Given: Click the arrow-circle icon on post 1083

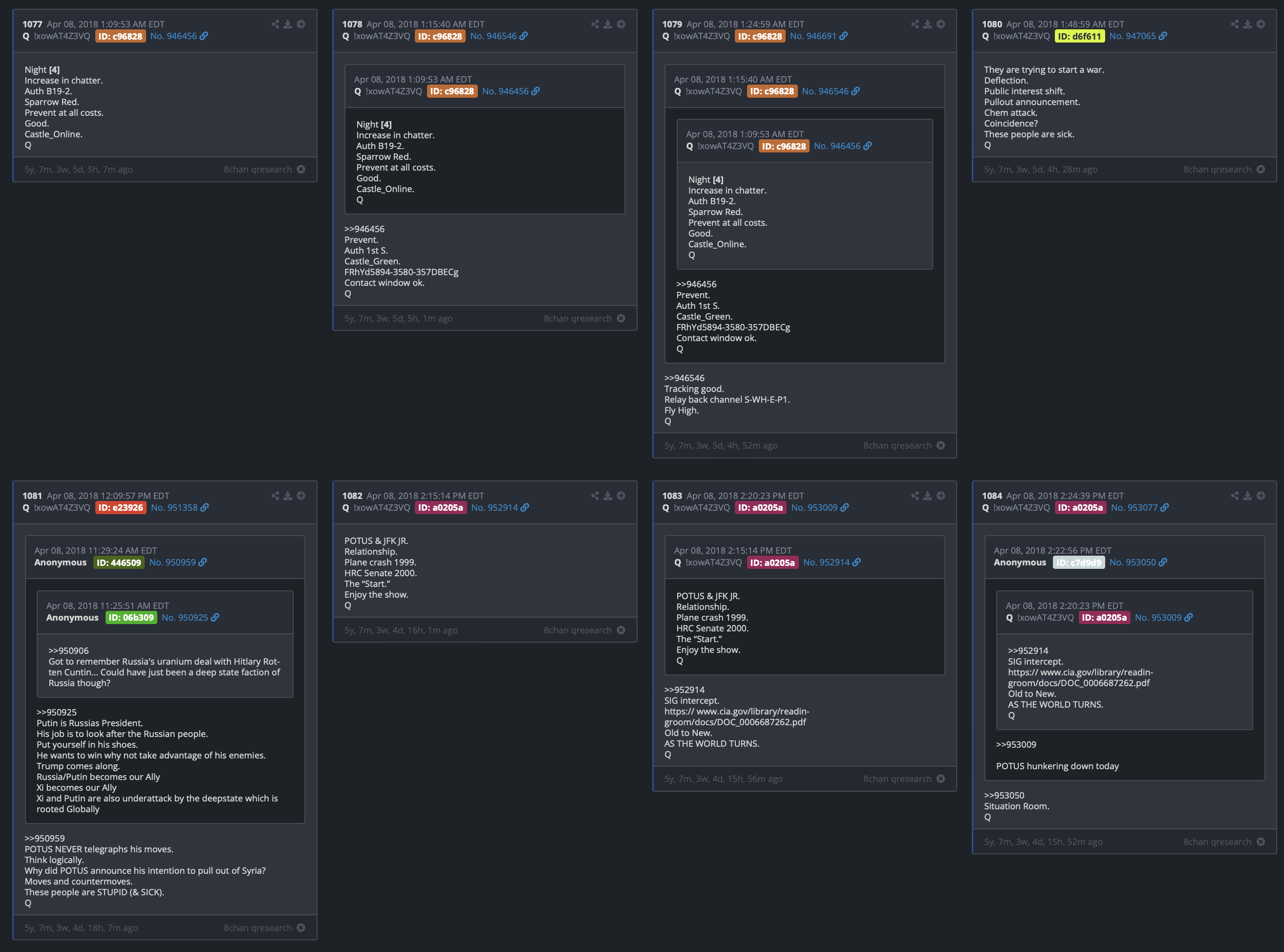Looking at the screenshot, I should click(941, 496).
